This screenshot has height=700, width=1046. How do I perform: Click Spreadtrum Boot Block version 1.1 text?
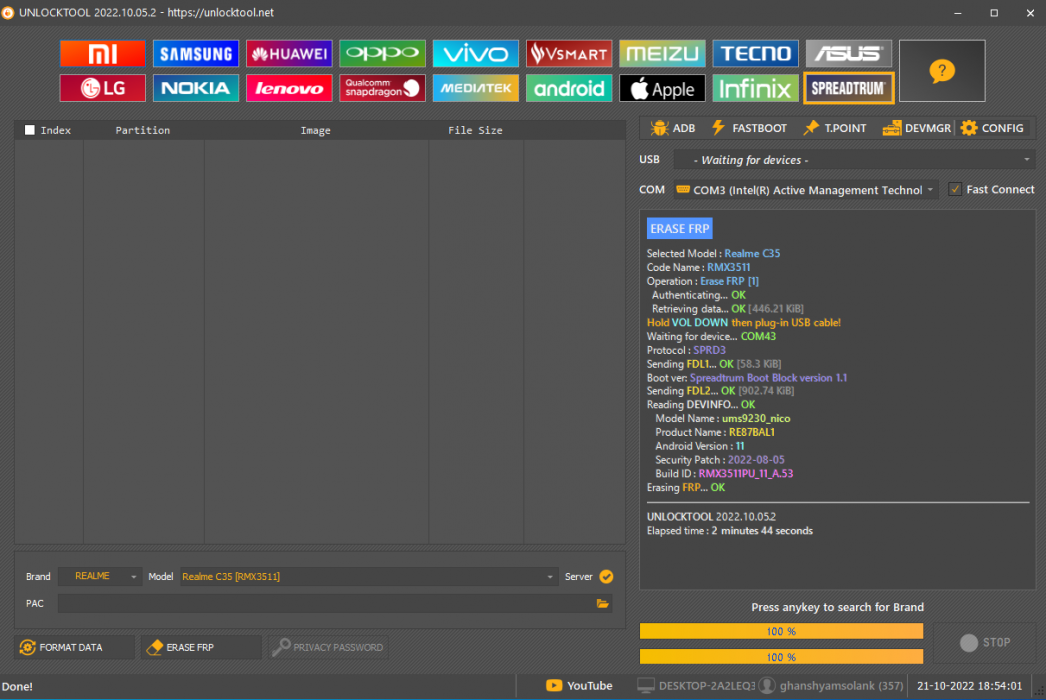768,378
